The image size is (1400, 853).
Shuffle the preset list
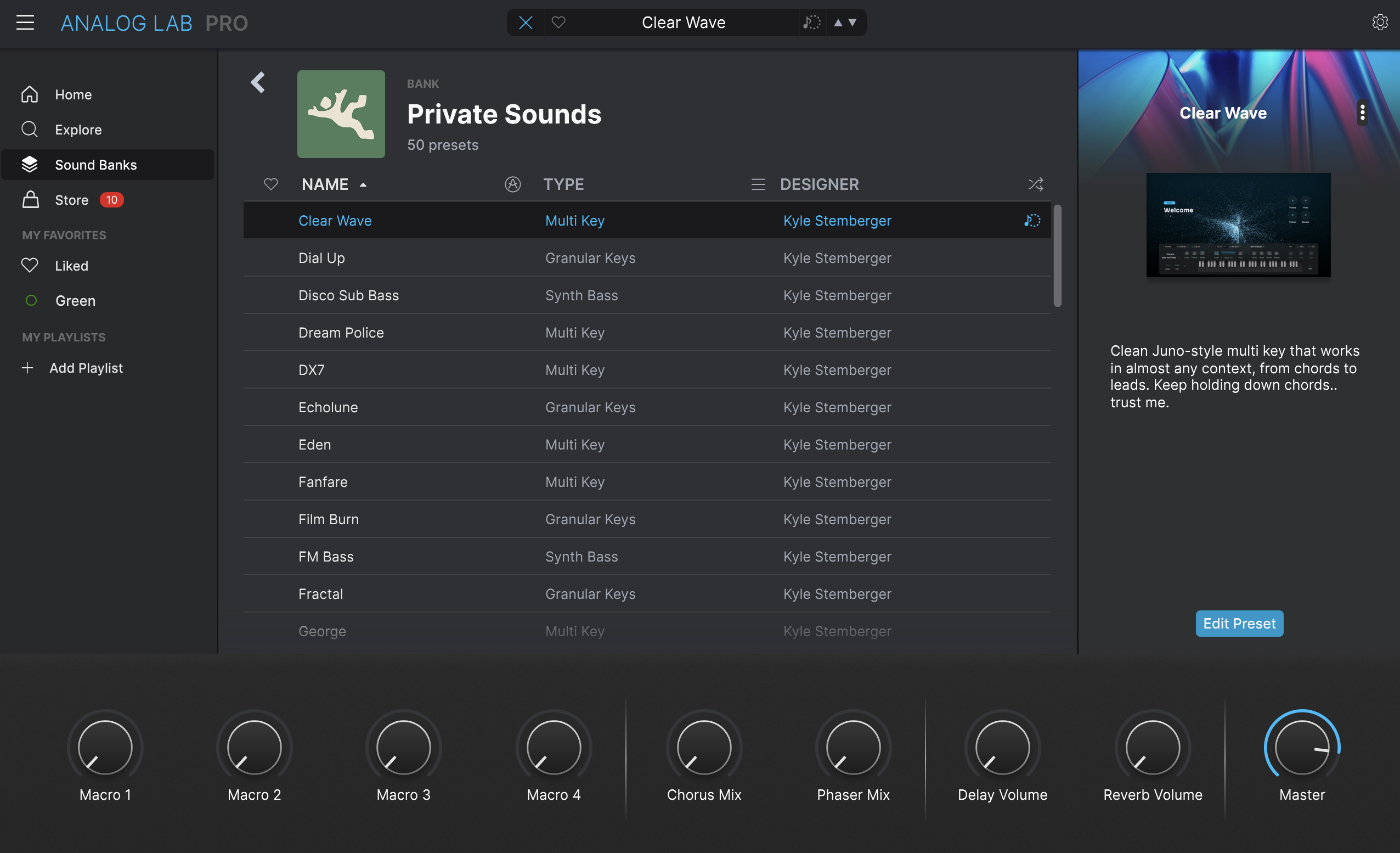pos(1035,184)
